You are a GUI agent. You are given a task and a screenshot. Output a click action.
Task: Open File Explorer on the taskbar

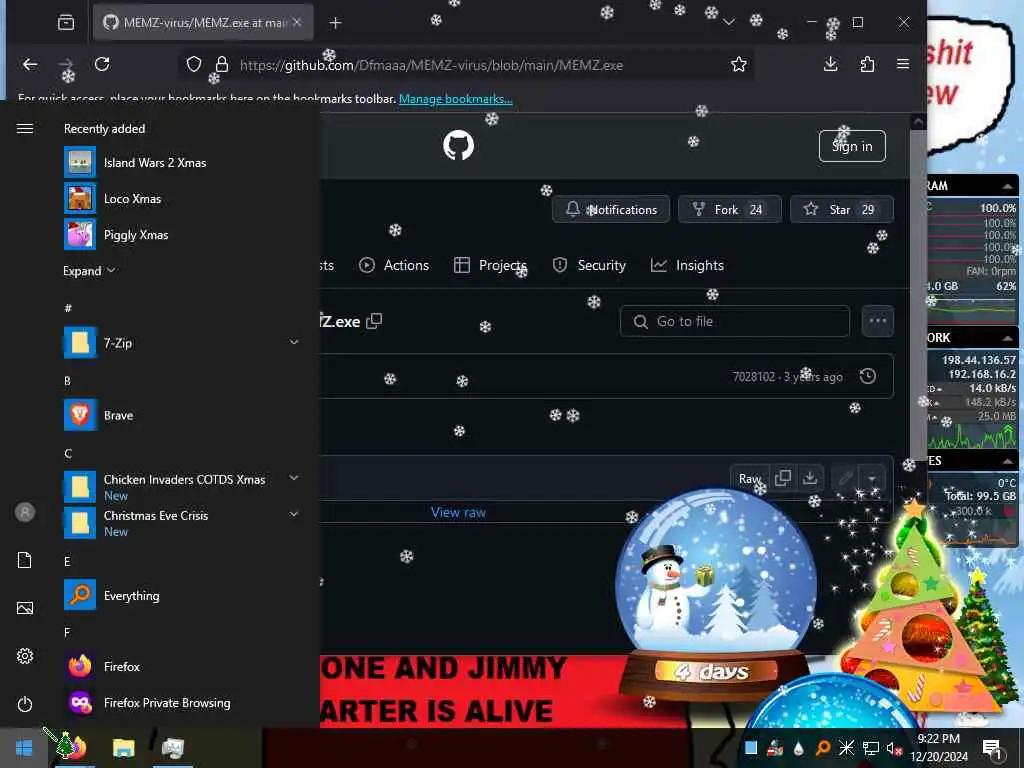pos(123,748)
